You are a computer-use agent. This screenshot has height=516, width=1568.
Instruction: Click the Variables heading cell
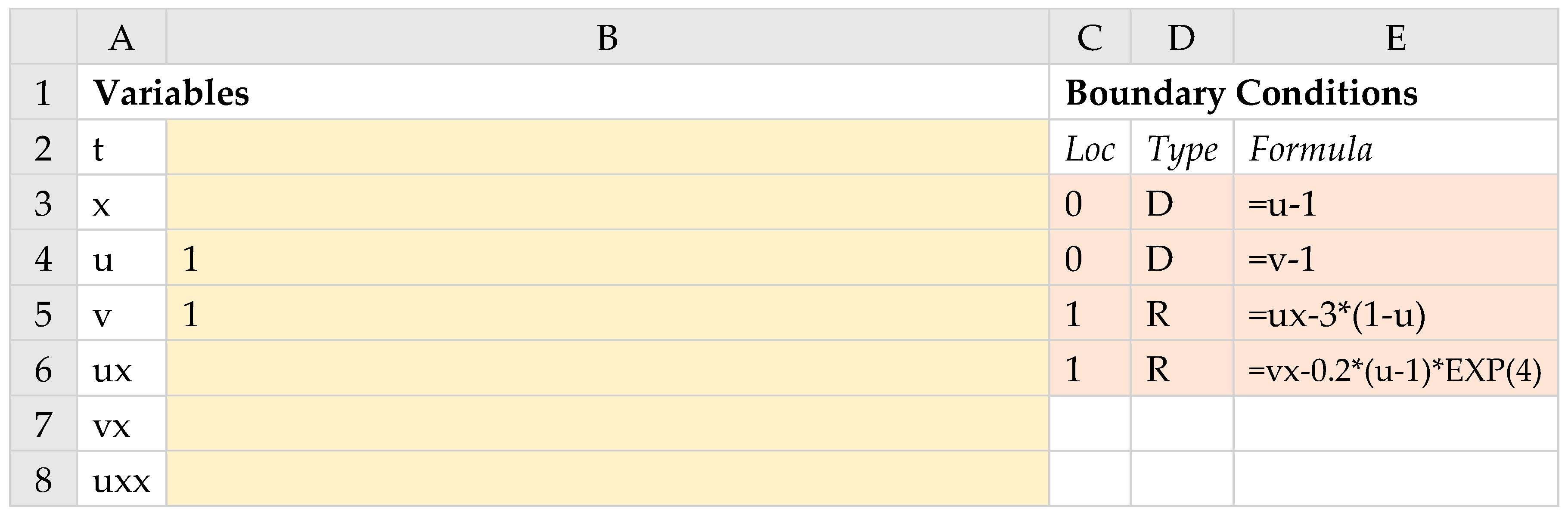[171, 93]
